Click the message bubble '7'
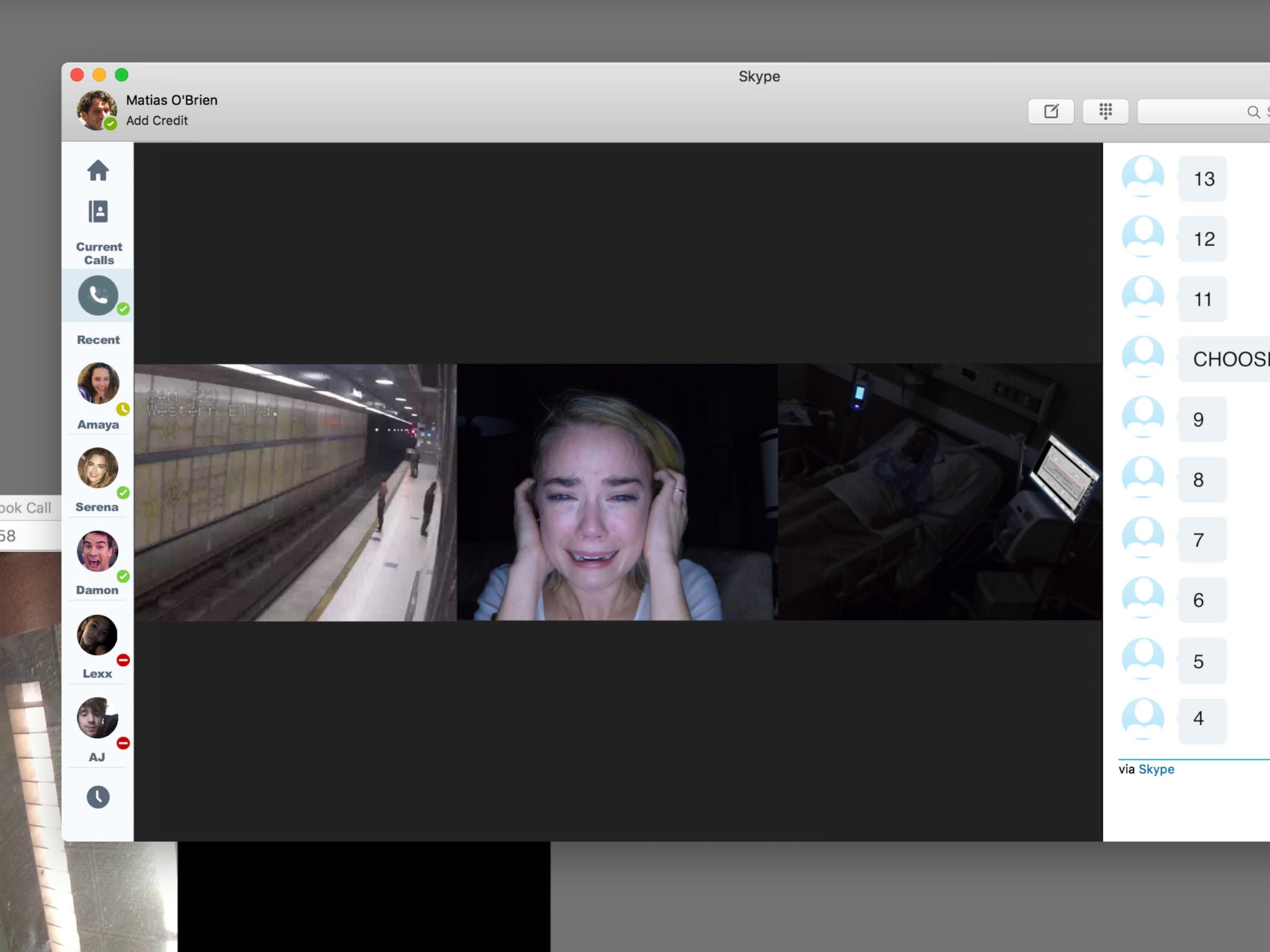The height and width of the screenshot is (952, 1270). coord(1203,540)
